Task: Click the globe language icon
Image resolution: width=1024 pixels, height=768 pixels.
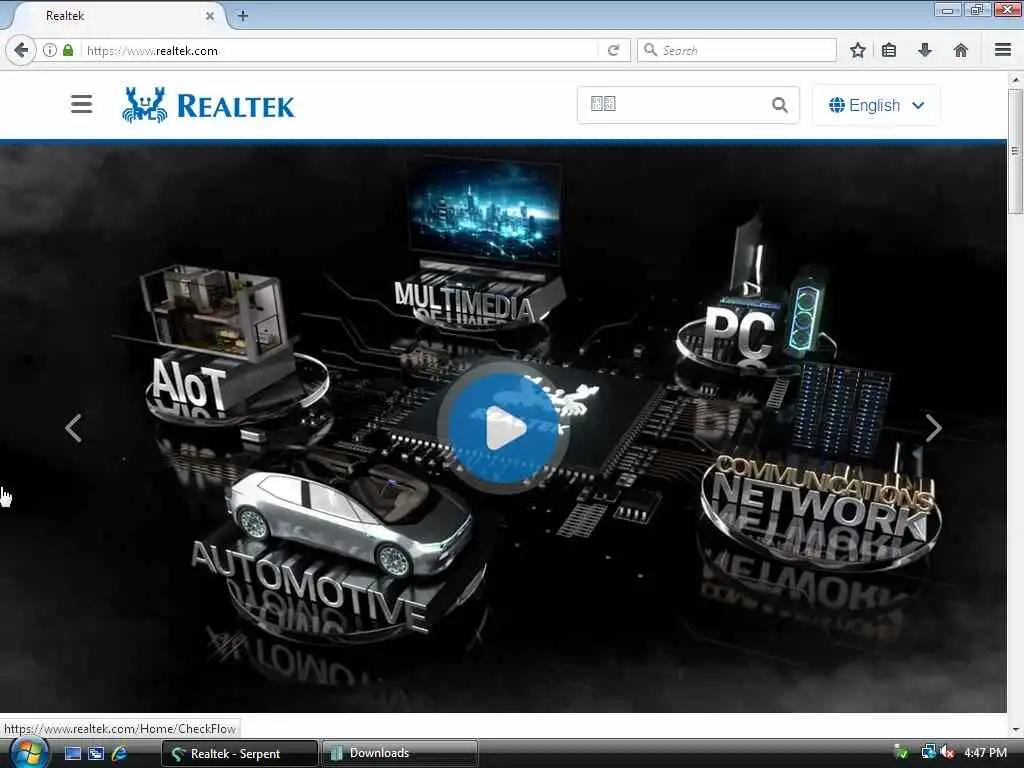Action: [x=837, y=105]
